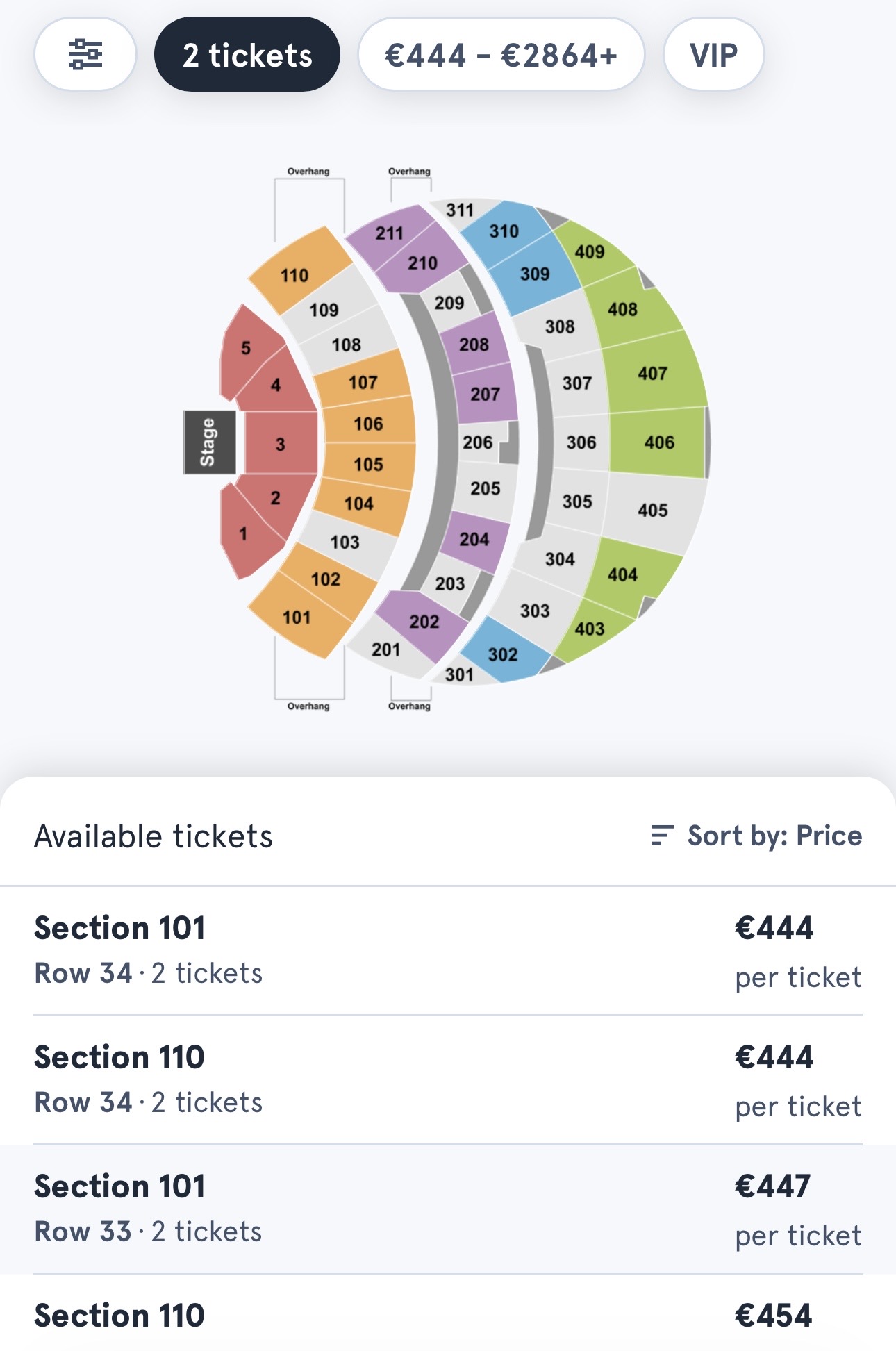Choose blue section 309 on the map

(x=535, y=275)
